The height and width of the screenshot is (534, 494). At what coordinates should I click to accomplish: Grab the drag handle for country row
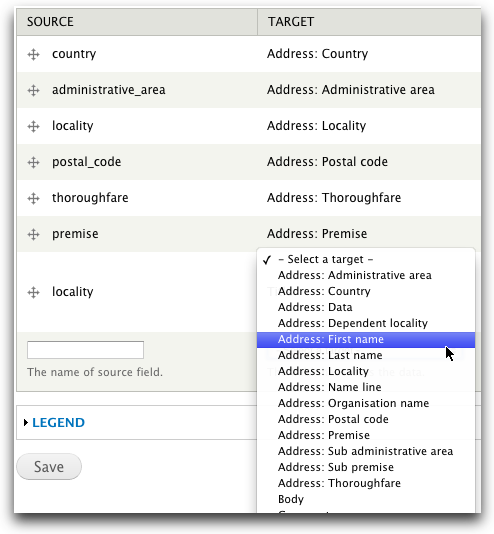(x=33, y=54)
